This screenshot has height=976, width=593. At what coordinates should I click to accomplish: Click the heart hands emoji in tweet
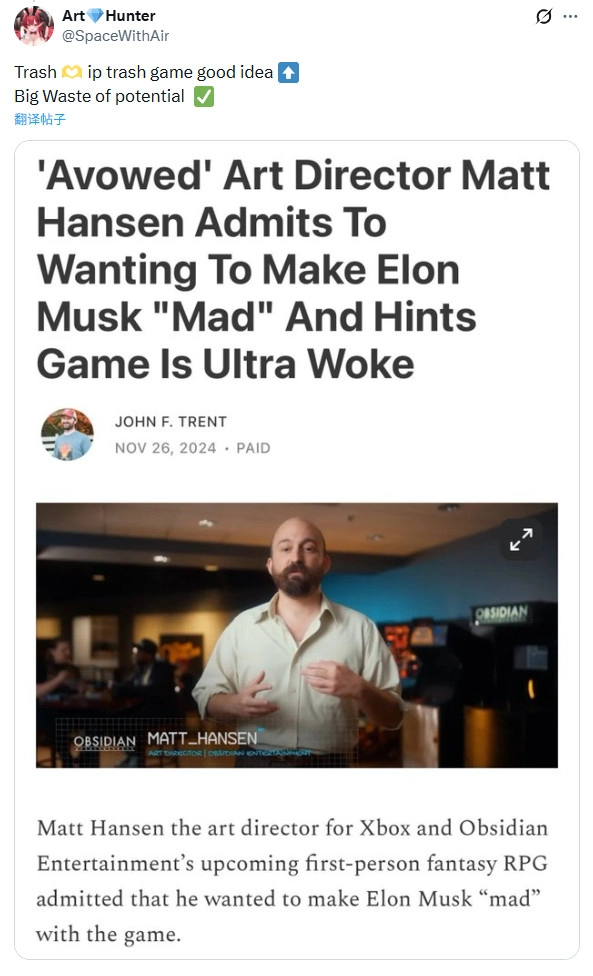72,73
